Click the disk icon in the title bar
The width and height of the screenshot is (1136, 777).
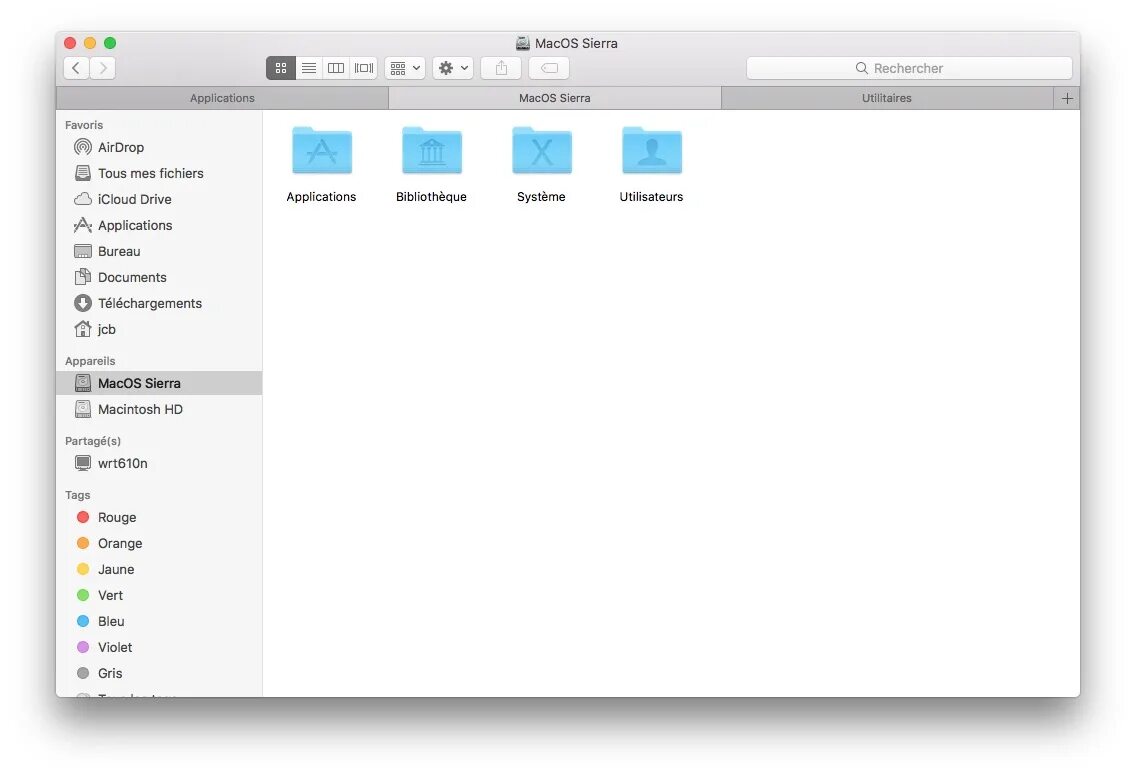point(522,43)
